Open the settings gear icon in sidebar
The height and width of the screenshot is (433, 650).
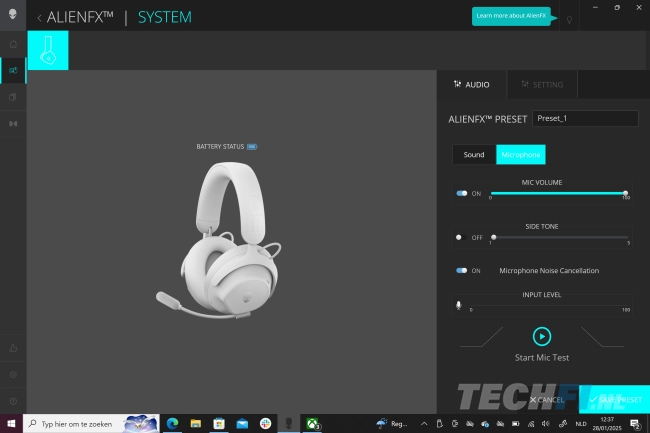pyautogui.click(x=13, y=375)
